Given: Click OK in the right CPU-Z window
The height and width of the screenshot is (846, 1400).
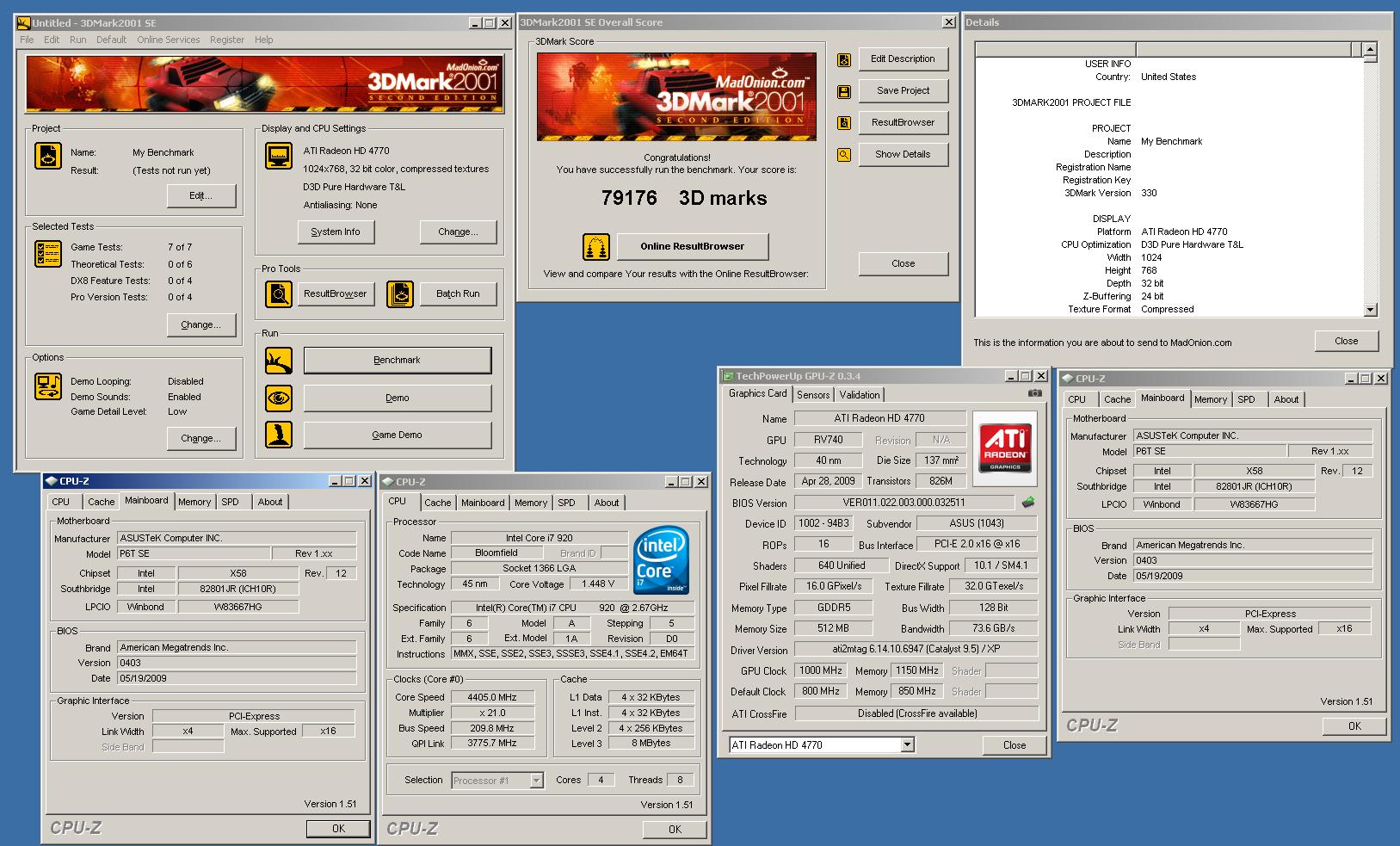Looking at the screenshot, I should 1354,726.
